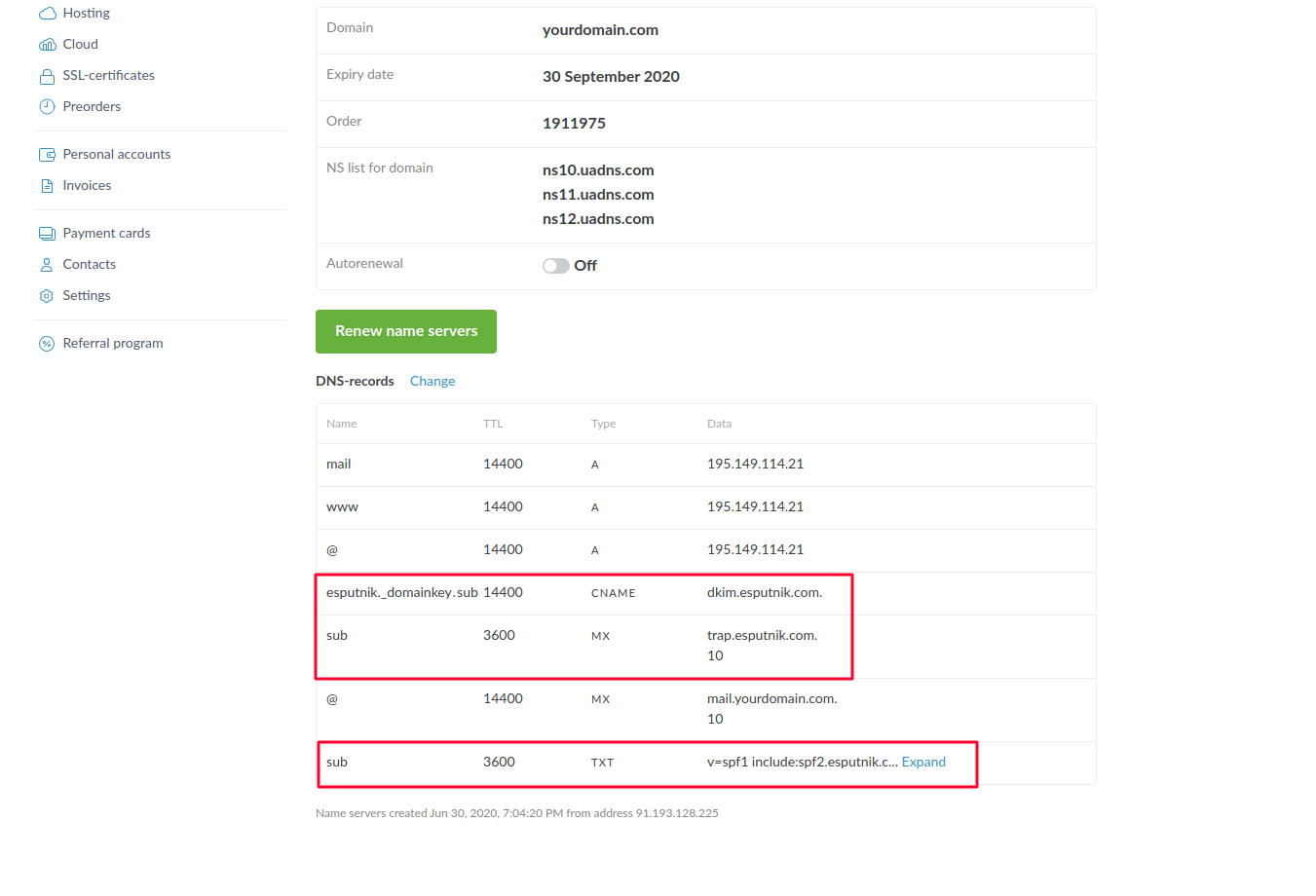Viewport: 1316px width, 896px height.
Task: Select the dkim.esputnik.com. CNAME data value
Action: 765,593
